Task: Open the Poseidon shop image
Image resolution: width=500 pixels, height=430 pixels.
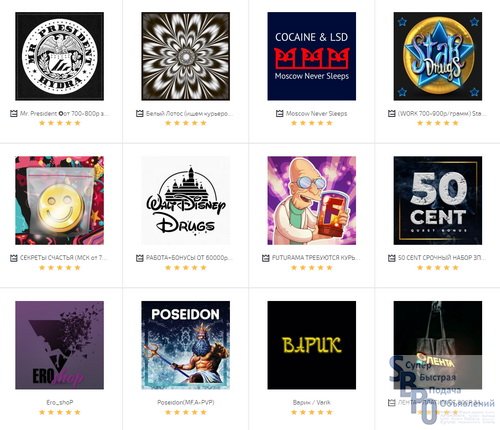Action: click(x=186, y=345)
